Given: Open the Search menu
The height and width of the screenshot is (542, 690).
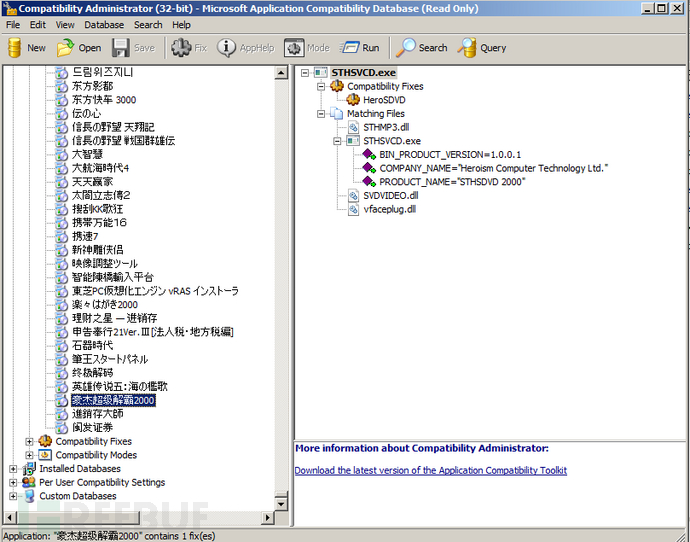Looking at the screenshot, I should (x=148, y=25).
